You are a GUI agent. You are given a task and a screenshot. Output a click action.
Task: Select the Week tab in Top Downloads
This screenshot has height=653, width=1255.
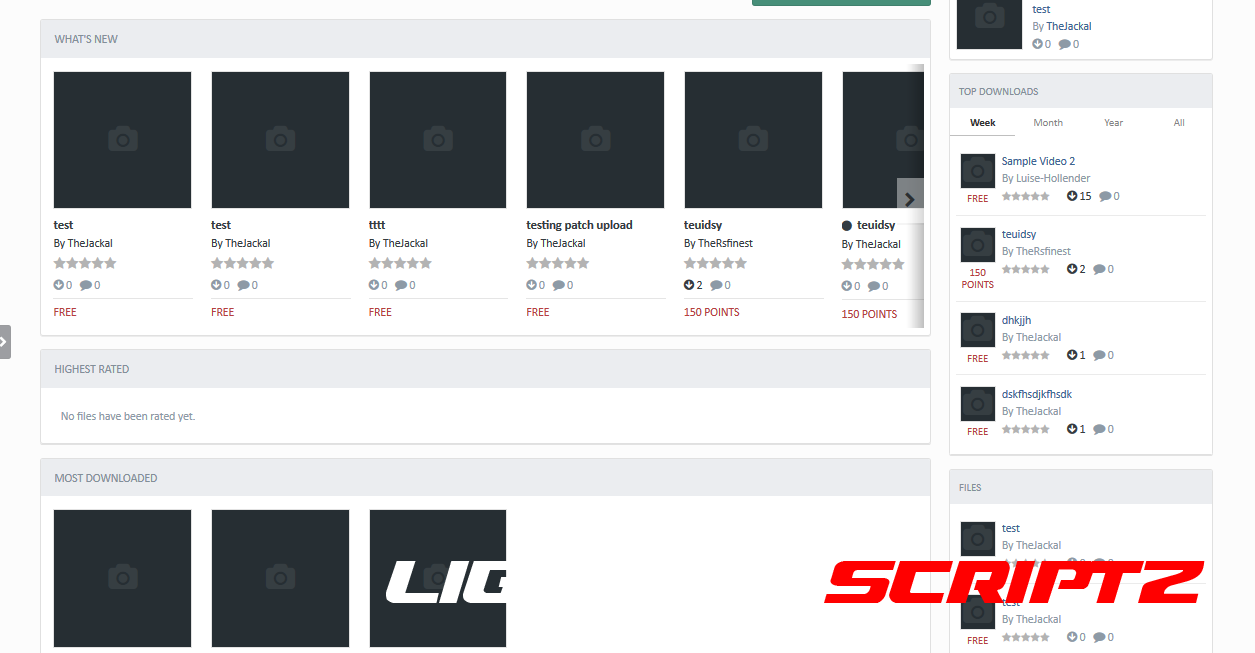(x=982, y=122)
